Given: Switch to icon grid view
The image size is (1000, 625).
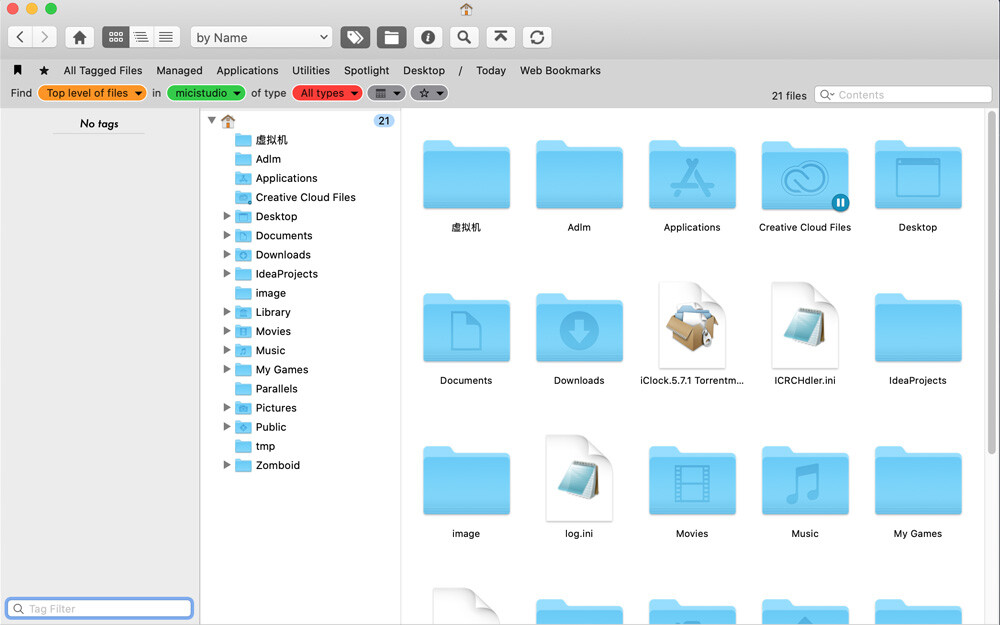Looking at the screenshot, I should (116, 37).
